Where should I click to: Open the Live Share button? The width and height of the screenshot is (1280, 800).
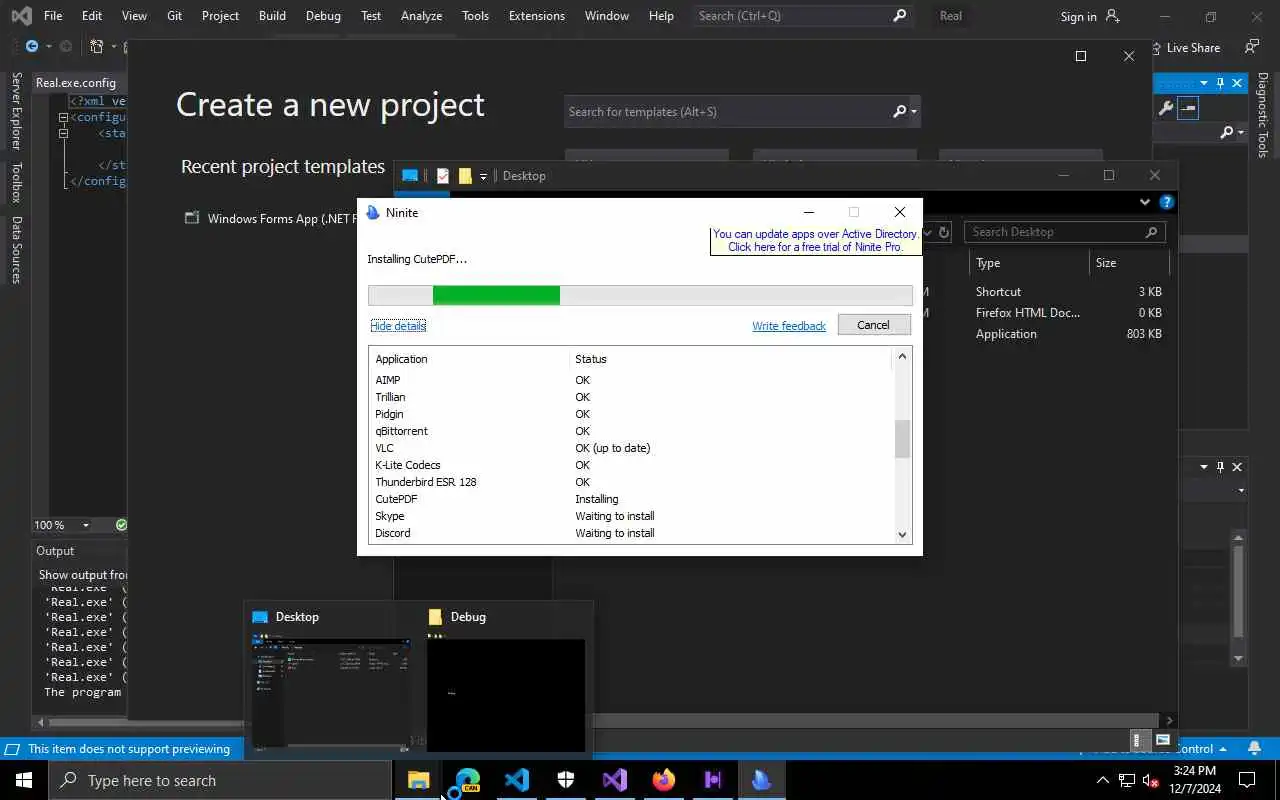point(1185,47)
